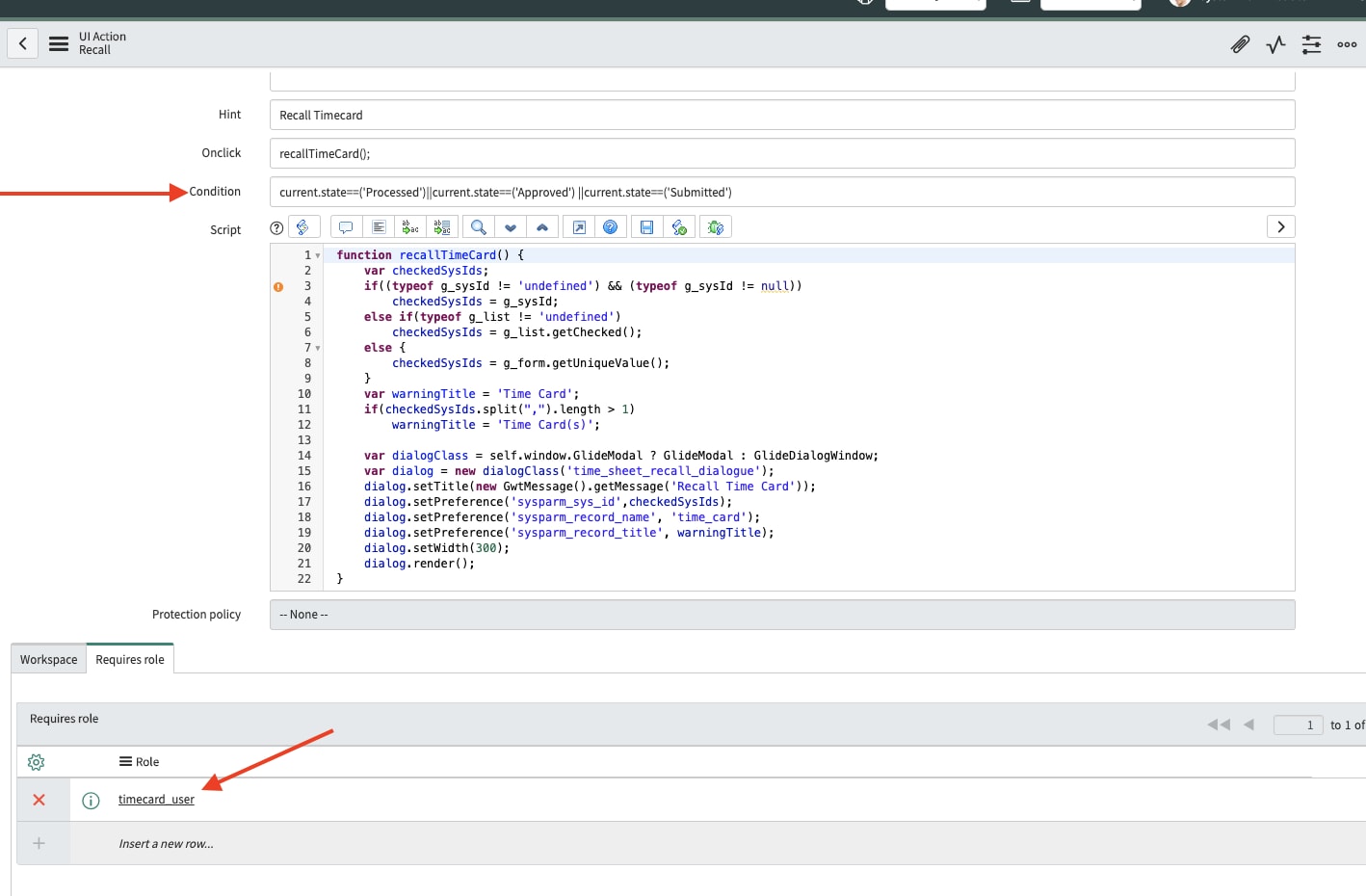Show the activity stream icon

(1275, 44)
